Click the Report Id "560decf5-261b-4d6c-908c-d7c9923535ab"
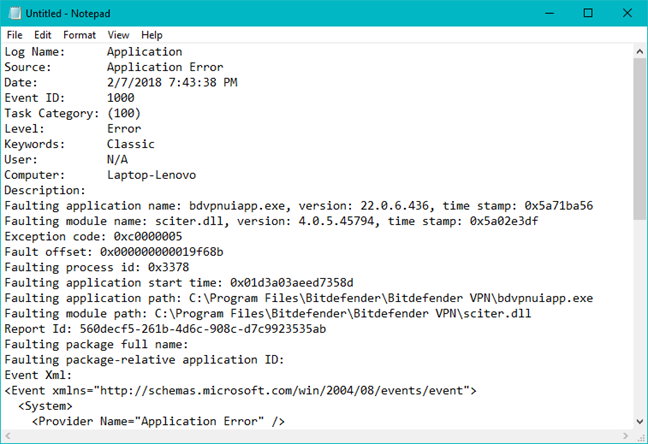This screenshot has height=444, width=648. tap(203, 329)
